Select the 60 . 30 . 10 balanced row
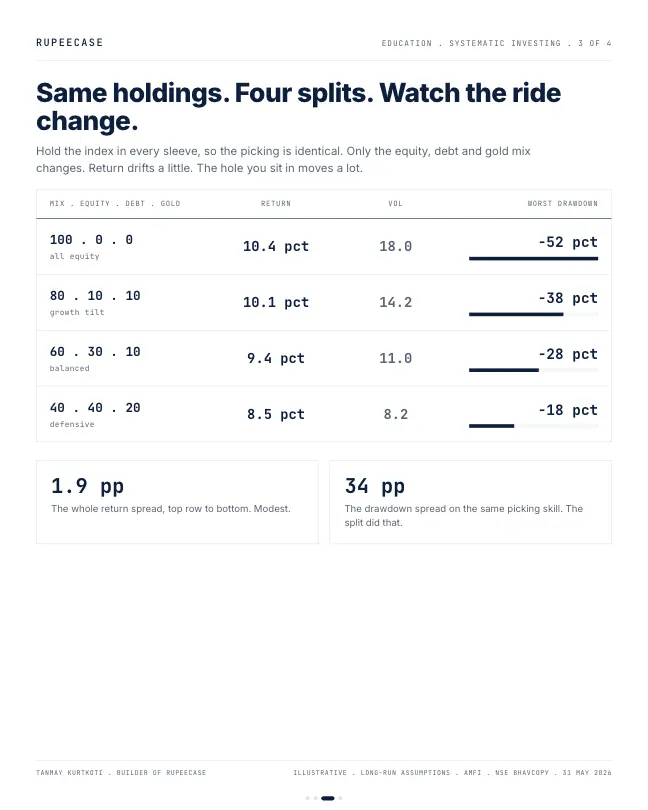This screenshot has width=648, height=810. (324, 359)
